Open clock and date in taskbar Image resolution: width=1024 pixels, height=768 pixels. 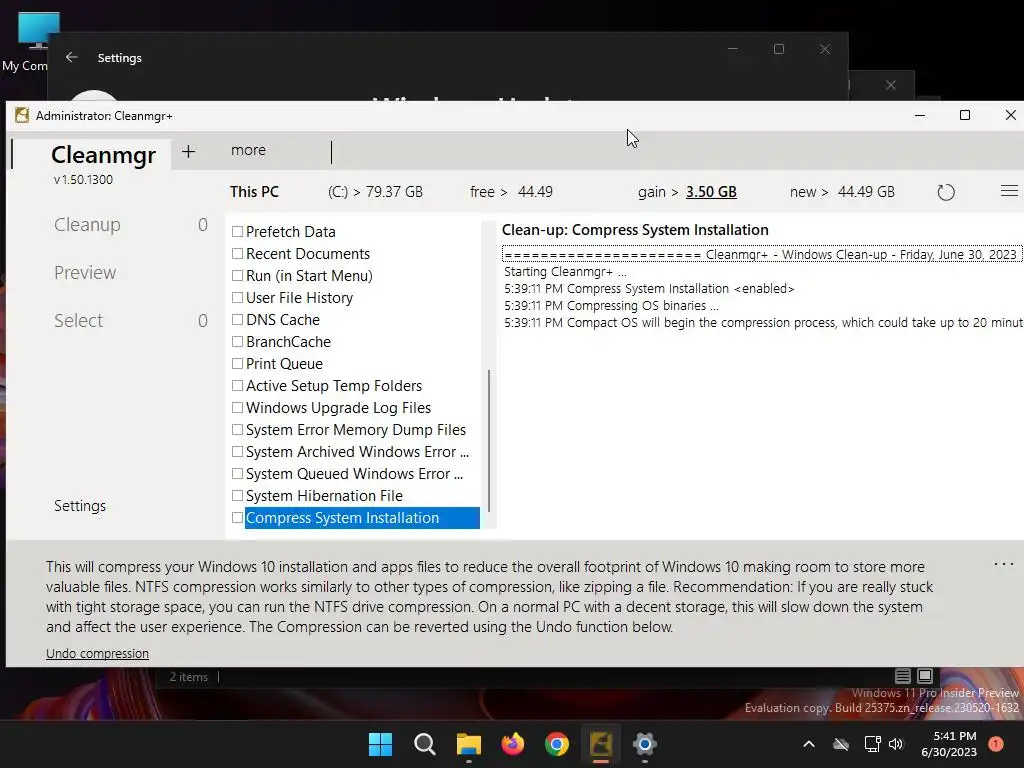click(949, 744)
